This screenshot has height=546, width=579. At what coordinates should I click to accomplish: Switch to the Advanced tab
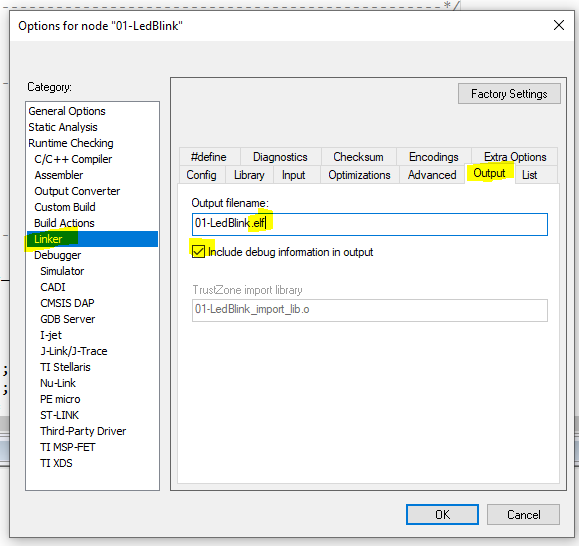point(432,175)
